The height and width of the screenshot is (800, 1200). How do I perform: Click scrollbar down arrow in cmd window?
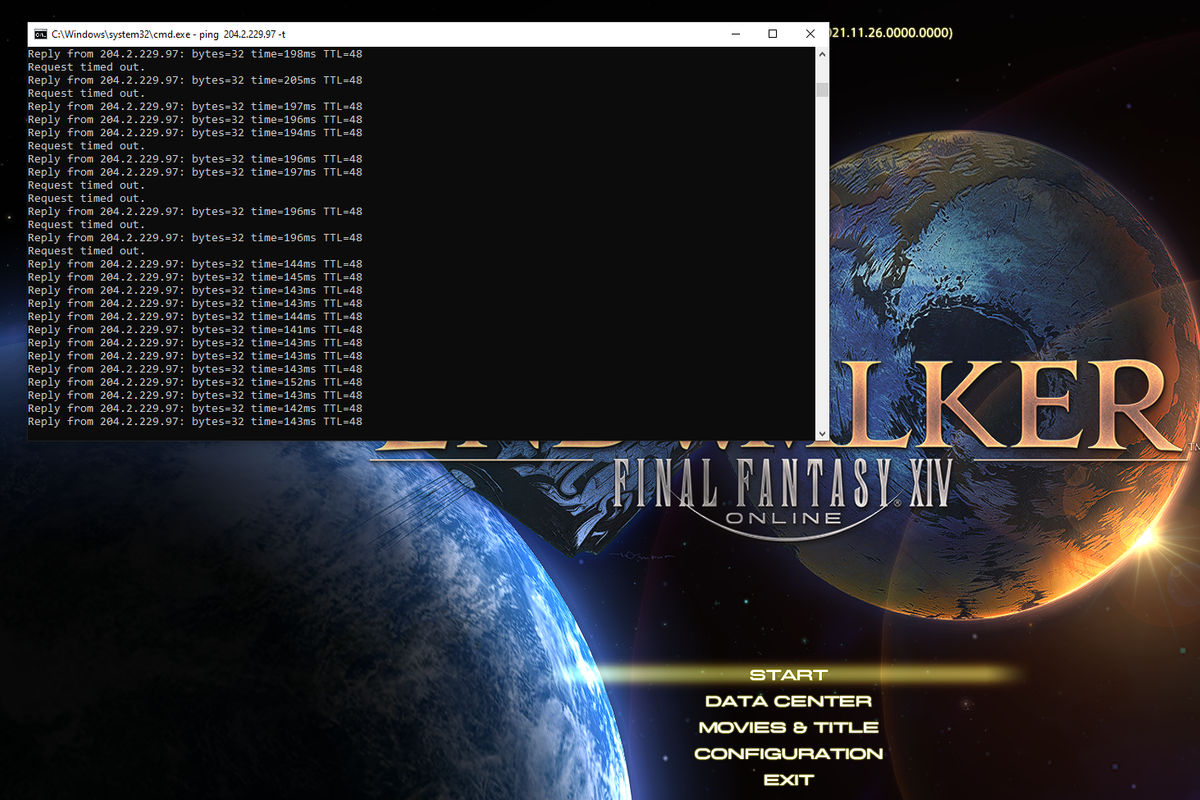click(822, 434)
